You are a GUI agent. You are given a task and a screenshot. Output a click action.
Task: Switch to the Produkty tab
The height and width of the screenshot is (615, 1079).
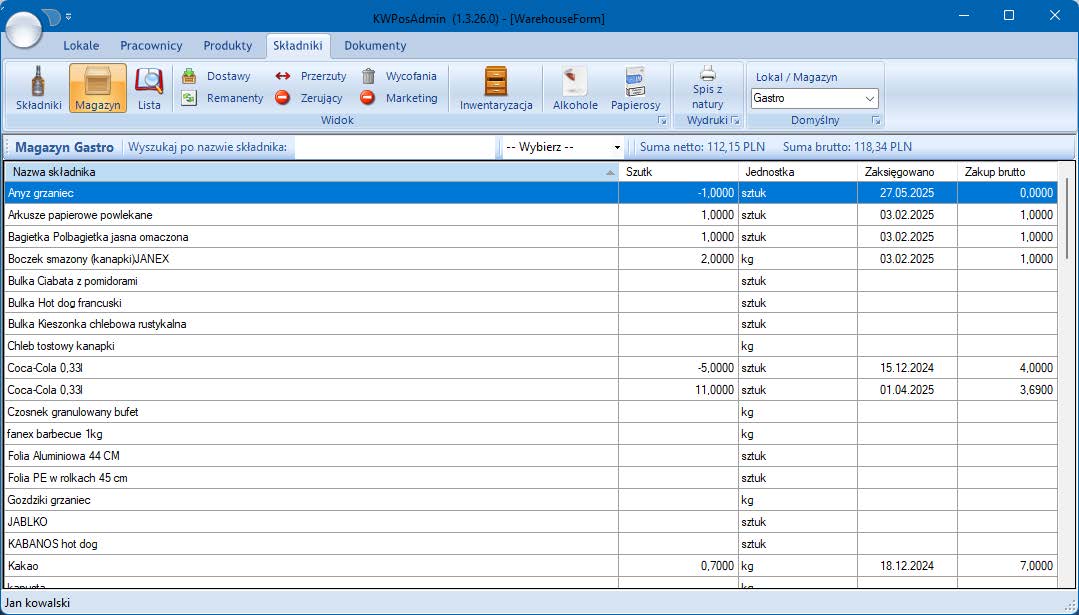[227, 45]
